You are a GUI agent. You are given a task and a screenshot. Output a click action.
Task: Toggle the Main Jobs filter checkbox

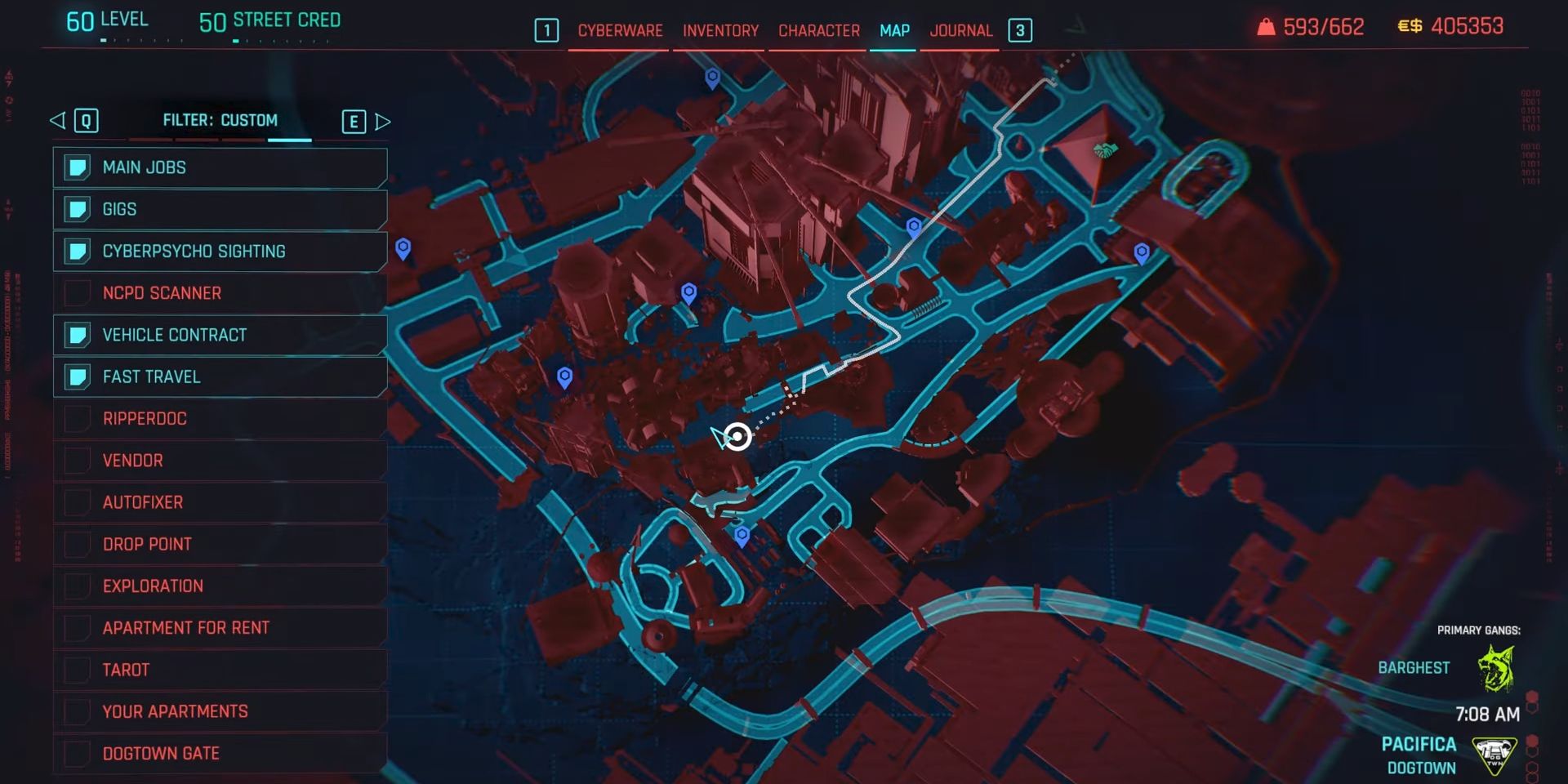point(78,167)
